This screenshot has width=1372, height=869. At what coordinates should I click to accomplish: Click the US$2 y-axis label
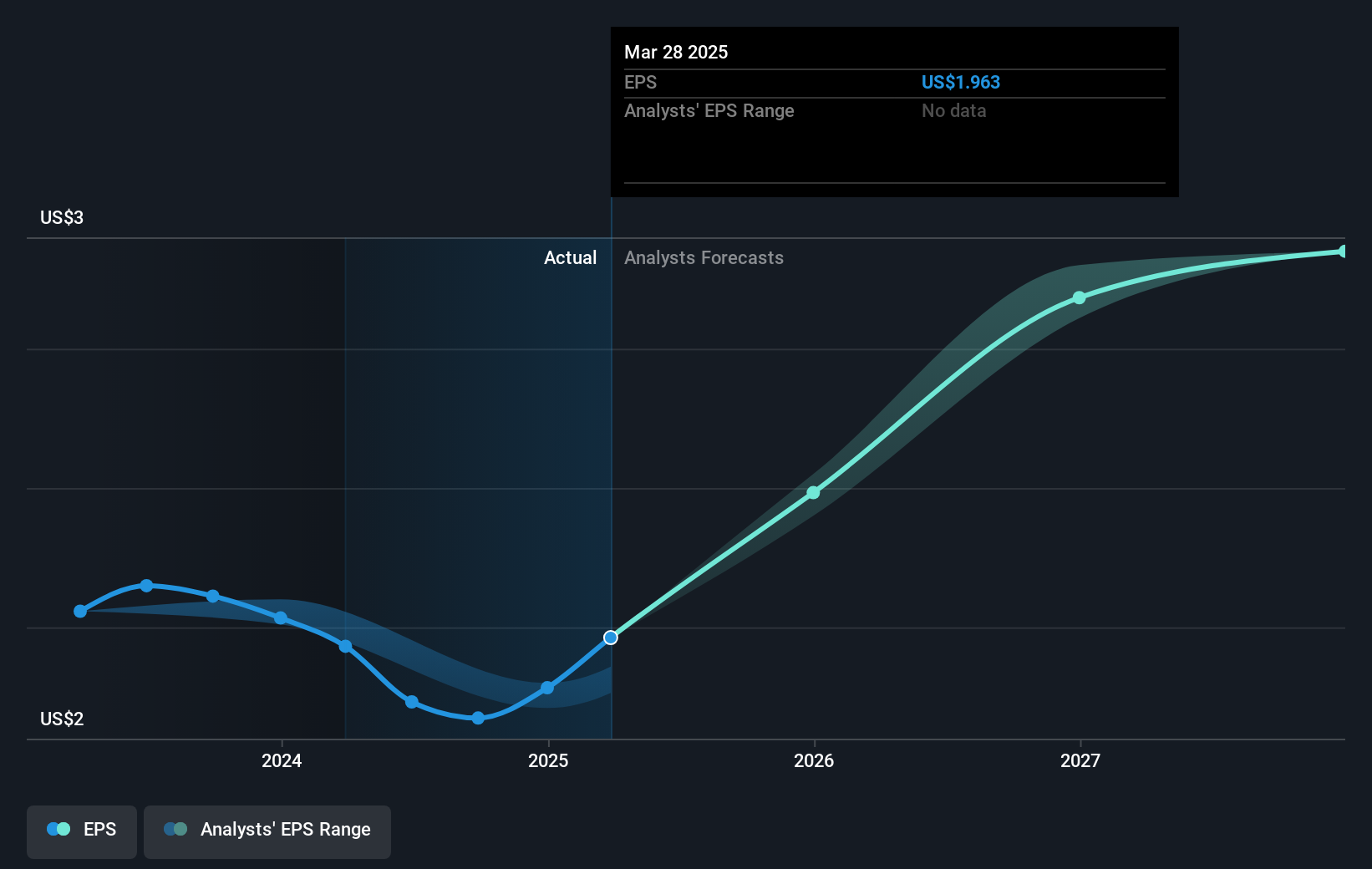pos(62,719)
